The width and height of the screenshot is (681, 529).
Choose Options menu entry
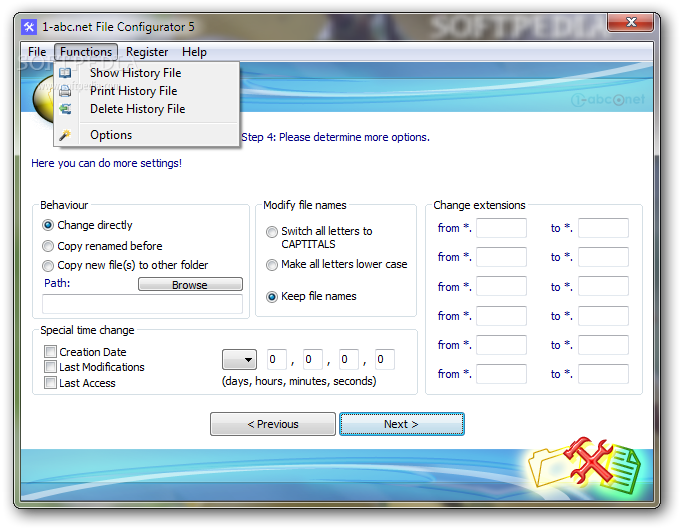click(147, 135)
